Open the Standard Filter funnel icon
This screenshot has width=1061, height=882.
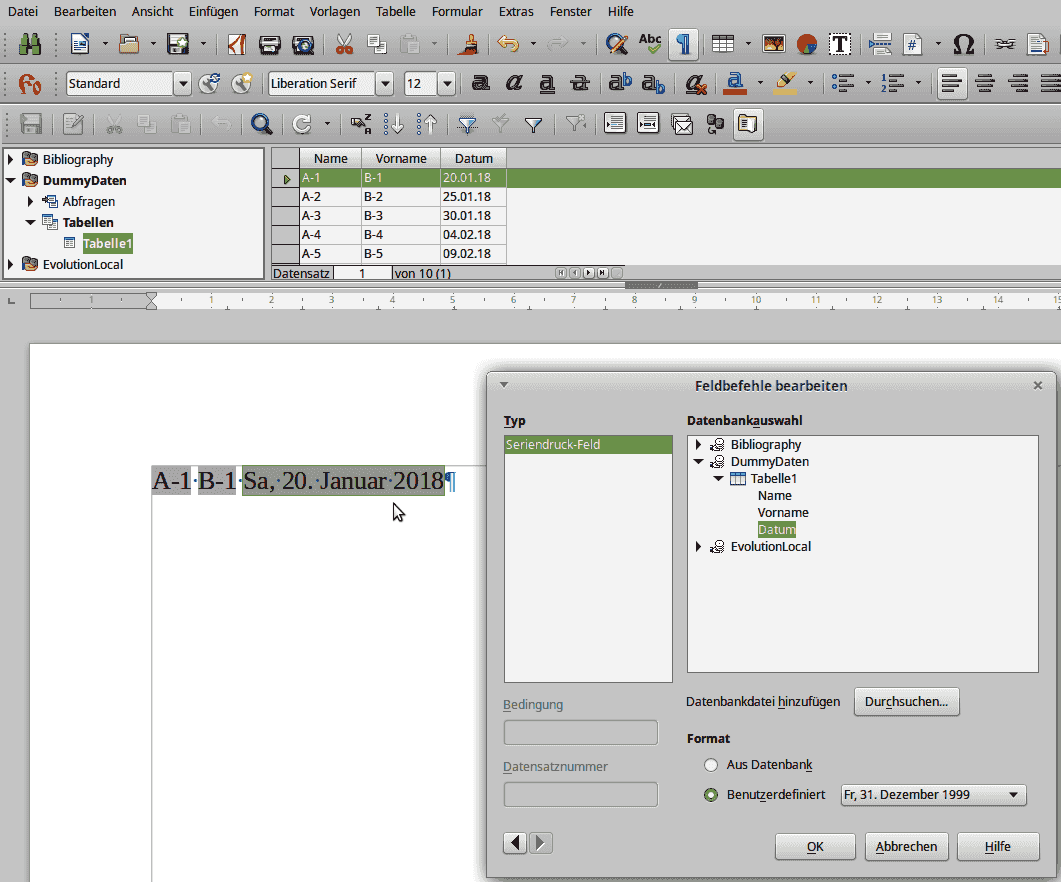tap(534, 124)
